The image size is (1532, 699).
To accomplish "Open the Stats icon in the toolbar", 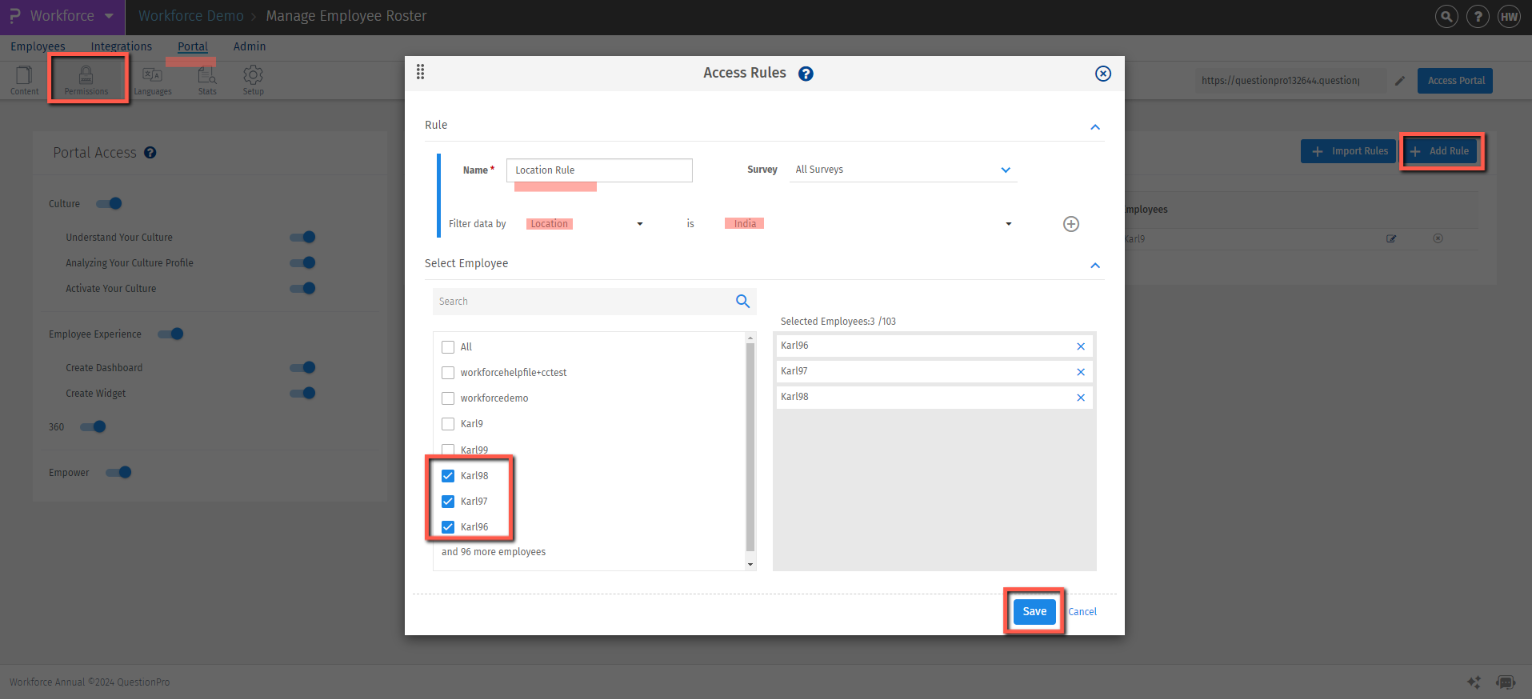I will tap(207, 79).
